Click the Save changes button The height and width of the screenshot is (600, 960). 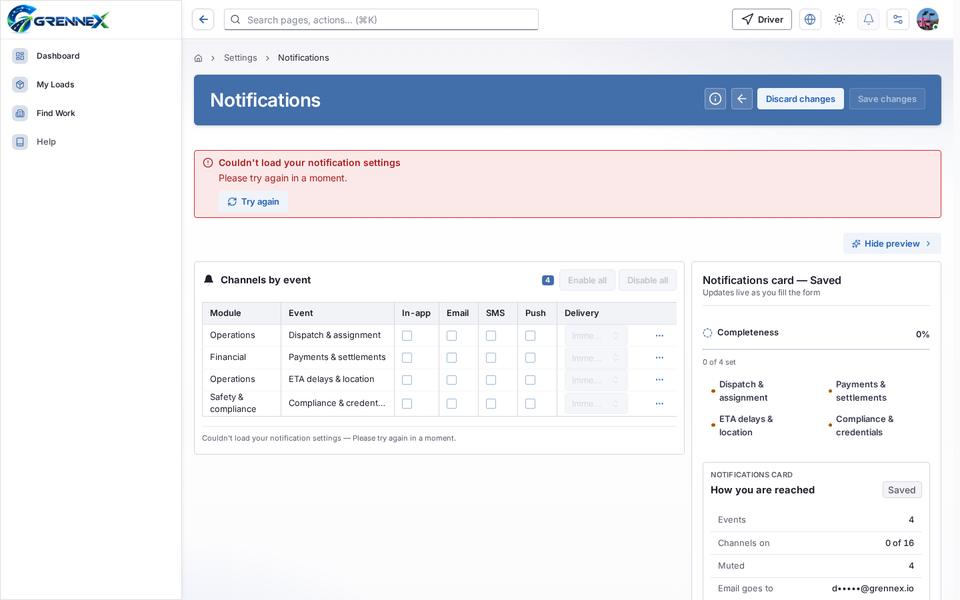pos(887,99)
